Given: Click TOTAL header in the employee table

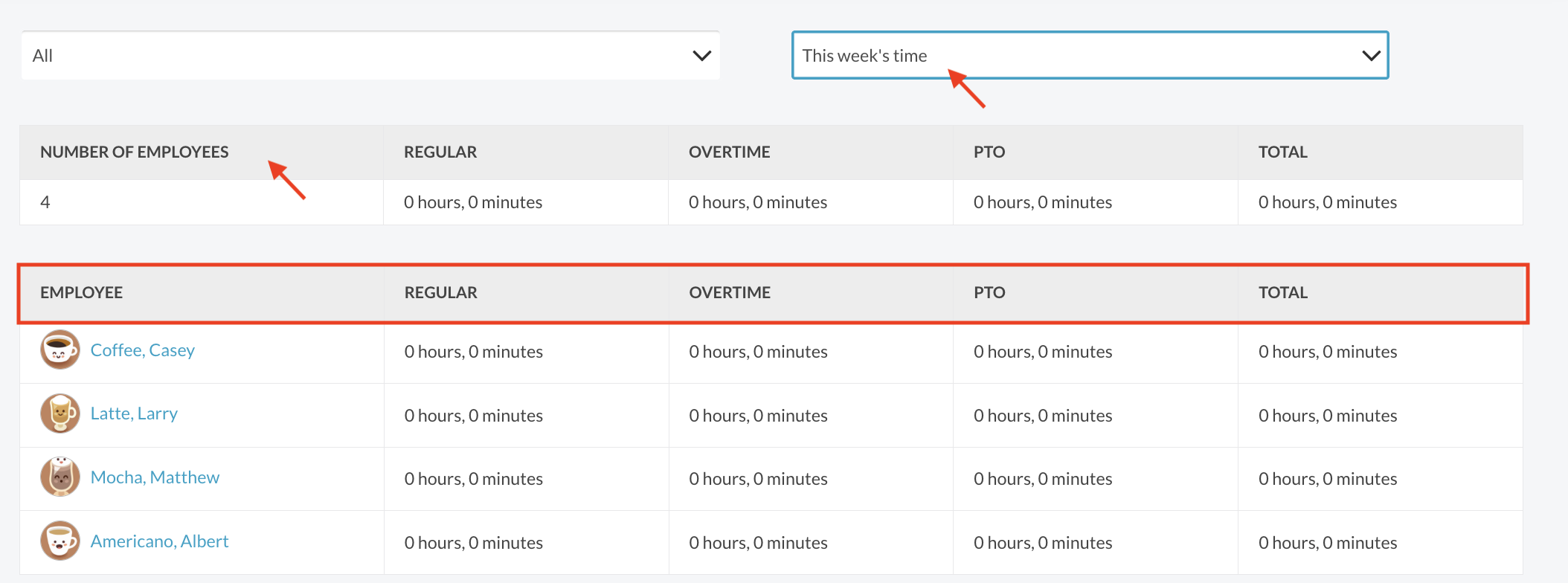Looking at the screenshot, I should (1283, 293).
